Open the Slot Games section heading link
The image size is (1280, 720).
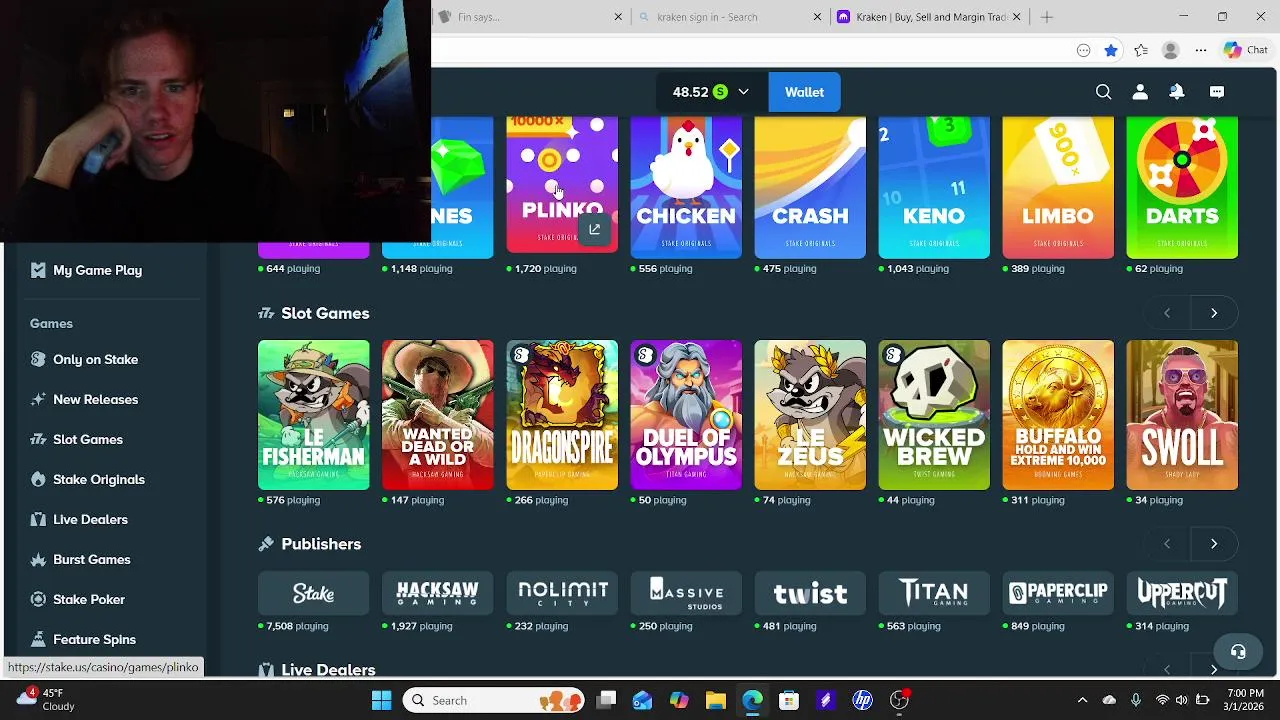(325, 313)
